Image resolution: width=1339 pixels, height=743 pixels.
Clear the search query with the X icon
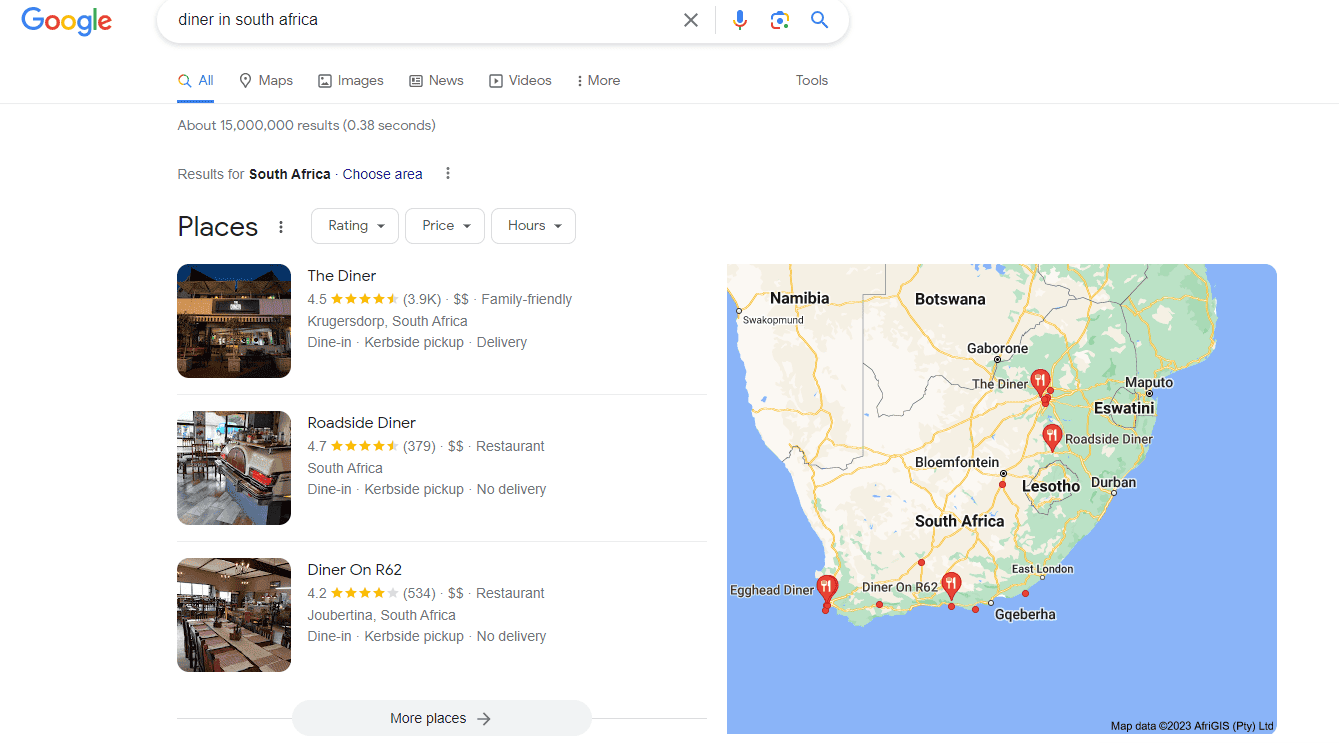pyautogui.click(x=690, y=19)
